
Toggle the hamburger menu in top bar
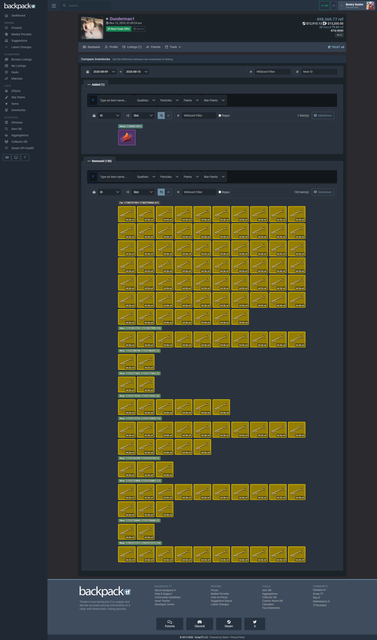pyautogui.click(x=54, y=6)
